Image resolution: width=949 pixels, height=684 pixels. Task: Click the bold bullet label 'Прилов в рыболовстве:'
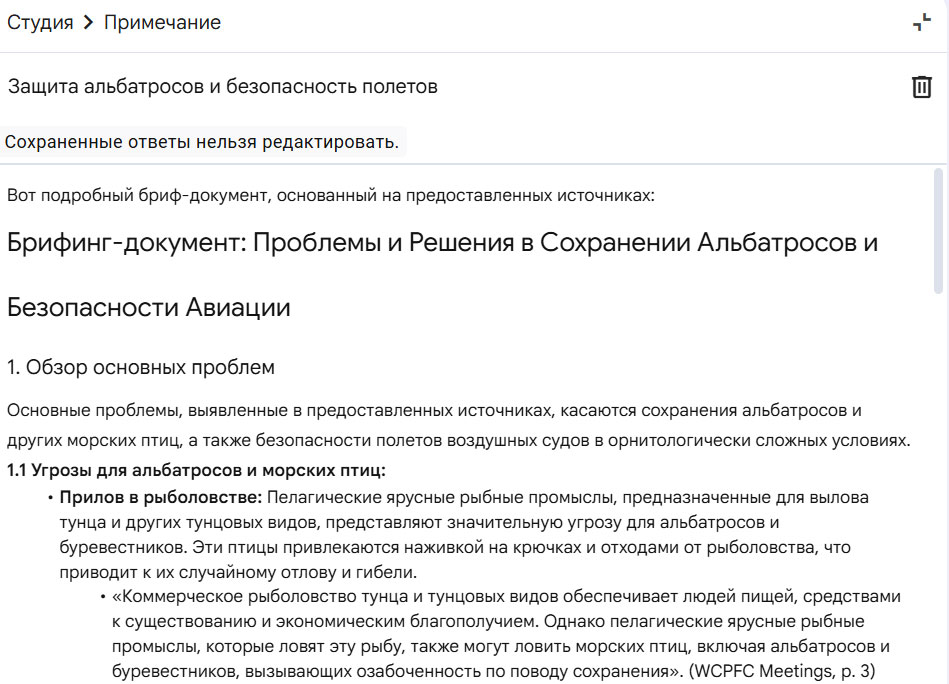pos(160,498)
